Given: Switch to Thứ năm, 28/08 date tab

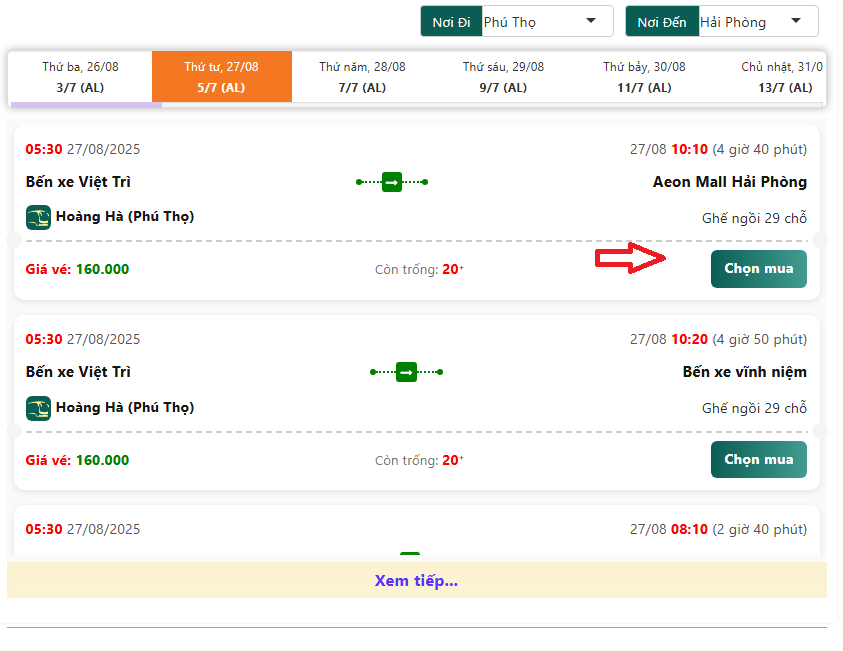Looking at the screenshot, I should [362, 77].
